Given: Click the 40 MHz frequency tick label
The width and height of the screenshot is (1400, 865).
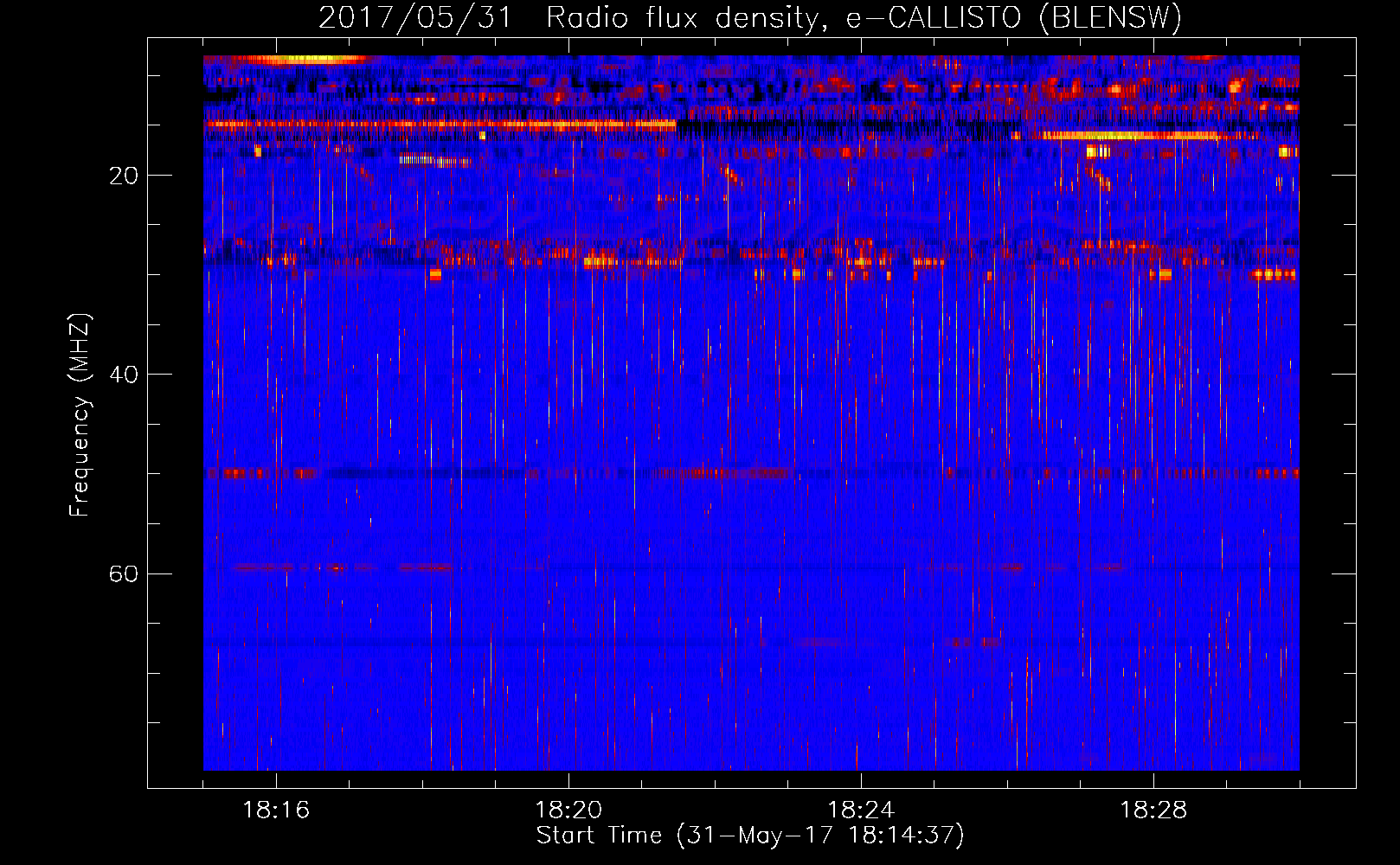Looking at the screenshot, I should [123, 375].
